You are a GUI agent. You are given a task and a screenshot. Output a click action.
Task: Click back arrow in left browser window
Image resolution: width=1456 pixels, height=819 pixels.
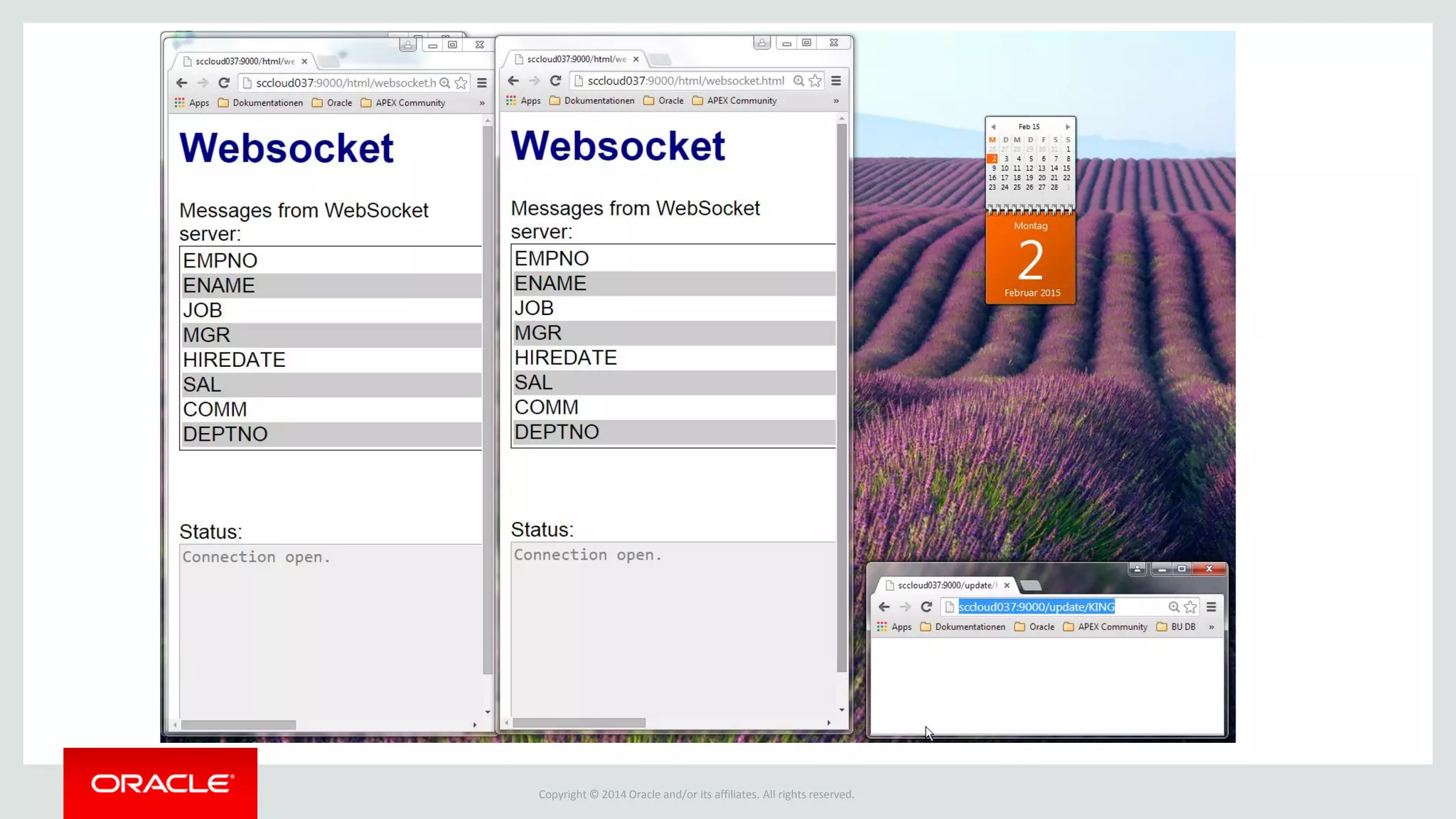(x=181, y=82)
